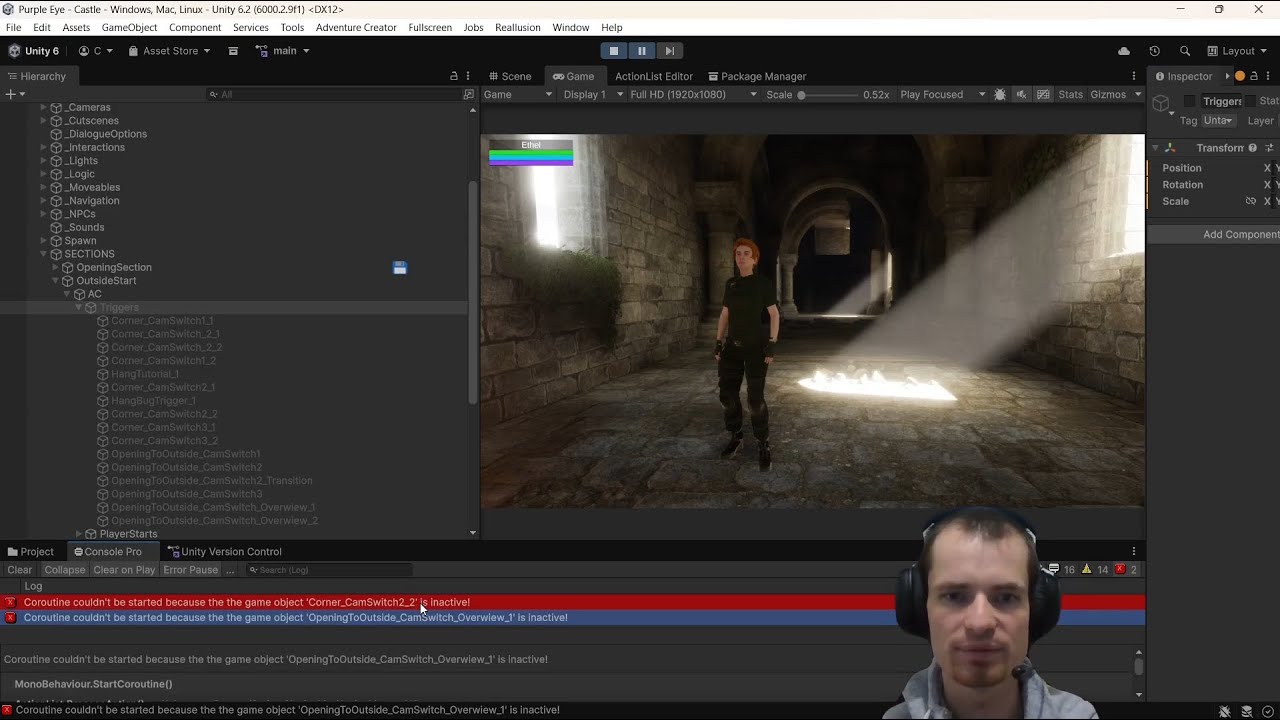Click the Scale slider handle

point(801,95)
